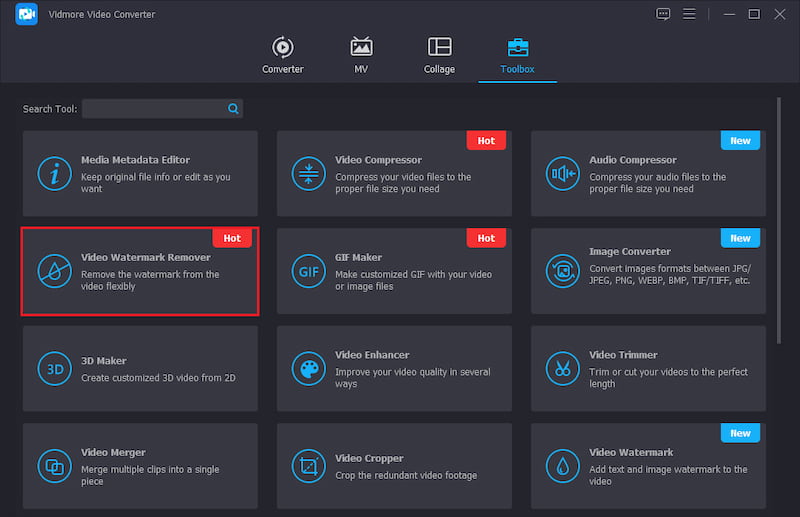The width and height of the screenshot is (800, 517).
Task: Click the search magnifier icon
Action: click(233, 109)
